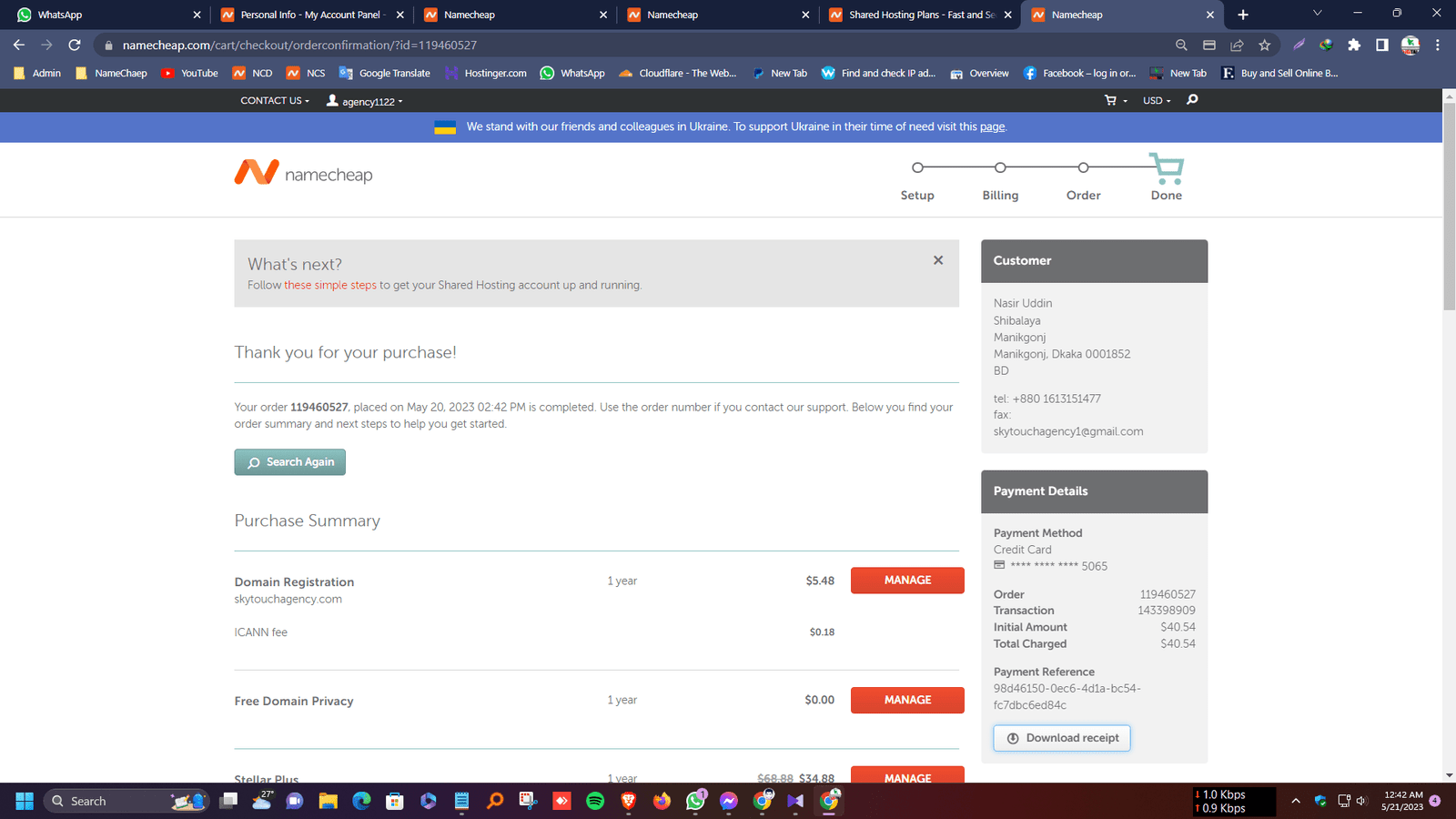
Task: Open WhatsApp from the taskbar
Action: click(695, 801)
